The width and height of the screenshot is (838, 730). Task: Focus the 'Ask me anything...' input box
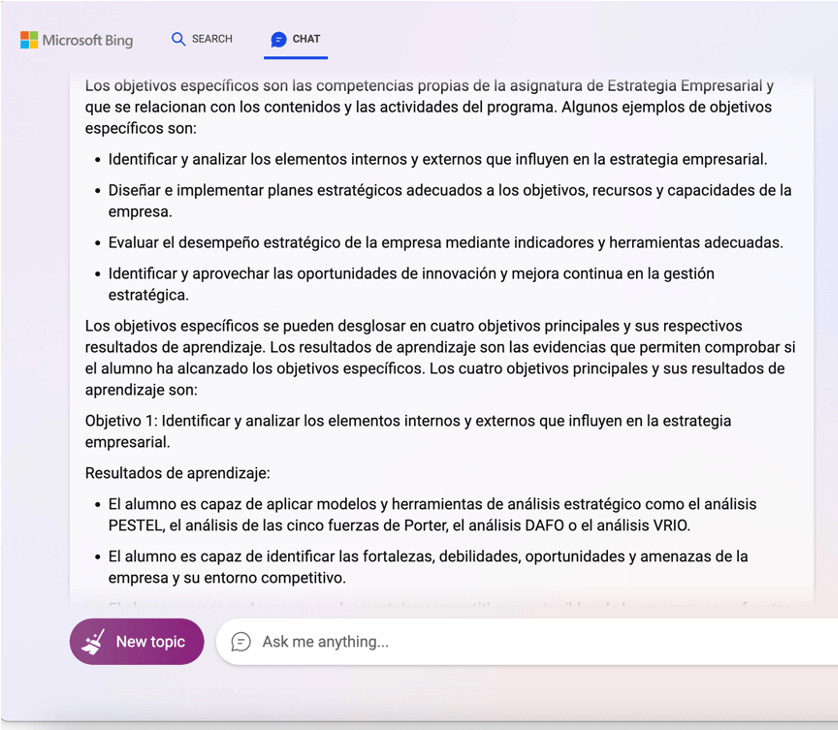500,642
